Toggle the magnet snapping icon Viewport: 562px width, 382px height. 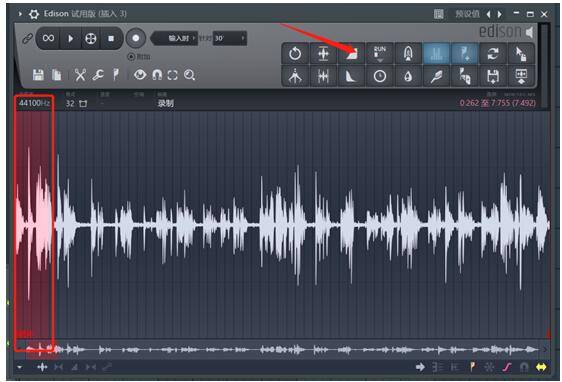coord(157,75)
